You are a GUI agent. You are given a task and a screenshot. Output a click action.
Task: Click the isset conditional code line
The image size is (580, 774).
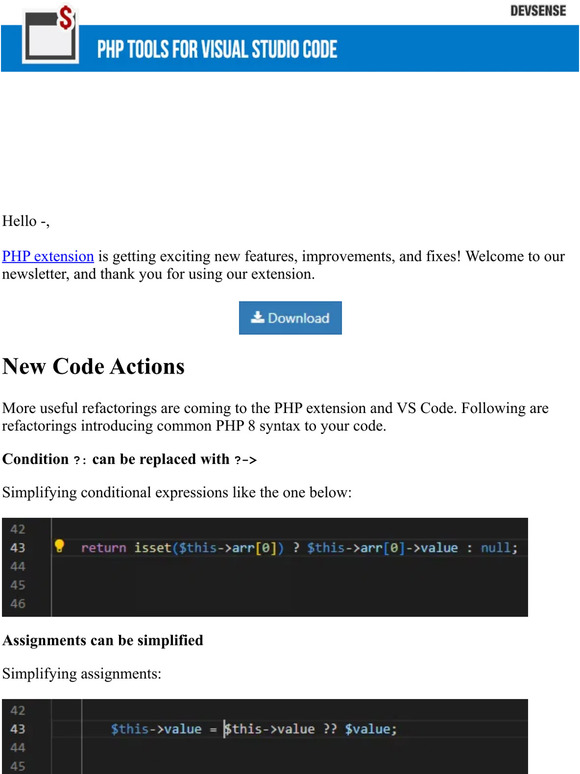click(299, 548)
